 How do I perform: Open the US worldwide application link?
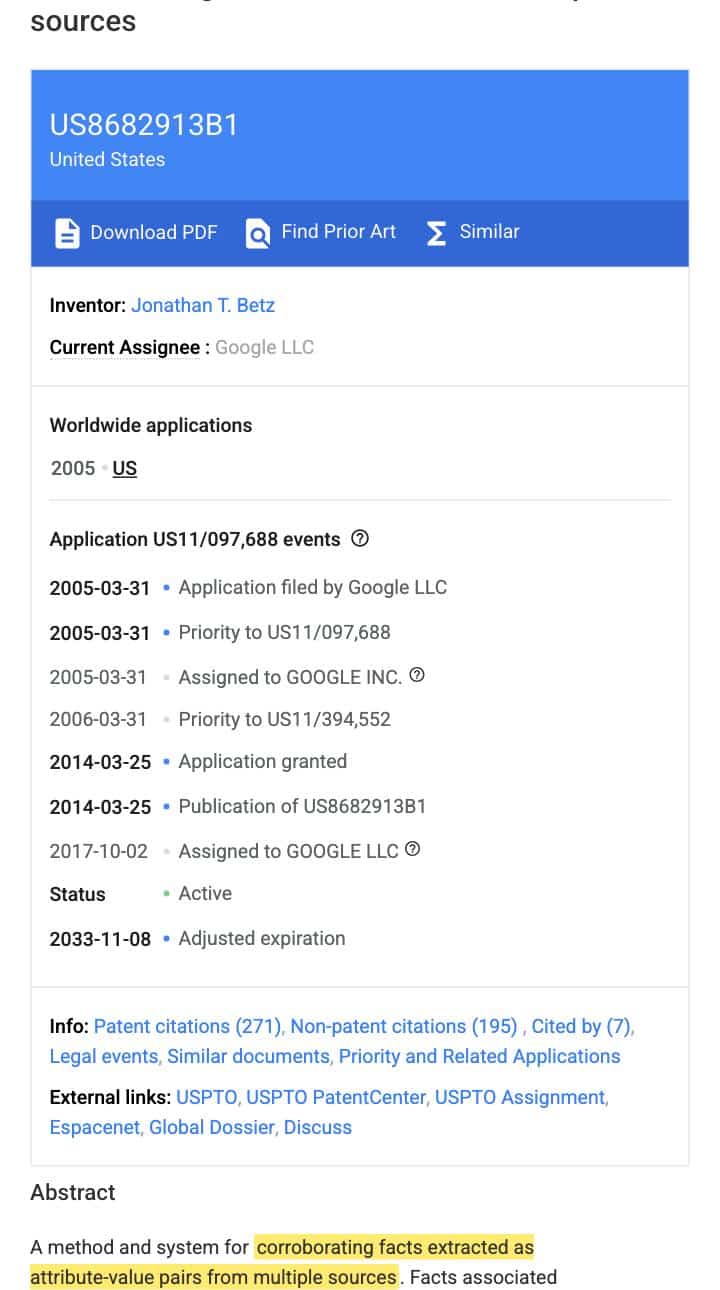125,468
